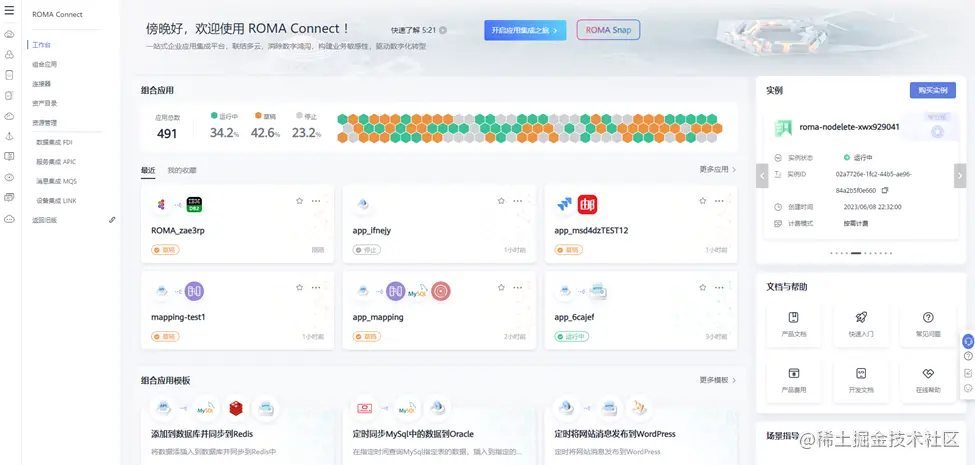Show next instance with right arrow
This screenshot has width=975, height=465.
tap(960, 176)
